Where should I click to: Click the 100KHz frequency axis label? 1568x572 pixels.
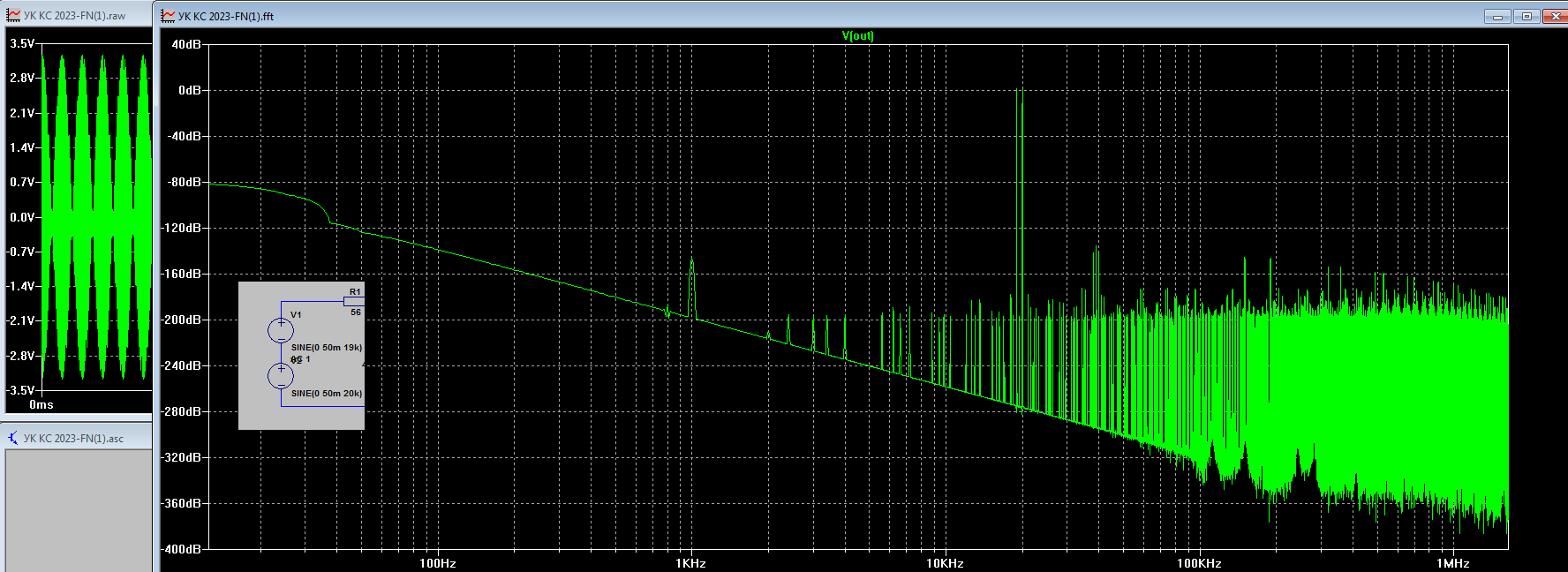1199,563
